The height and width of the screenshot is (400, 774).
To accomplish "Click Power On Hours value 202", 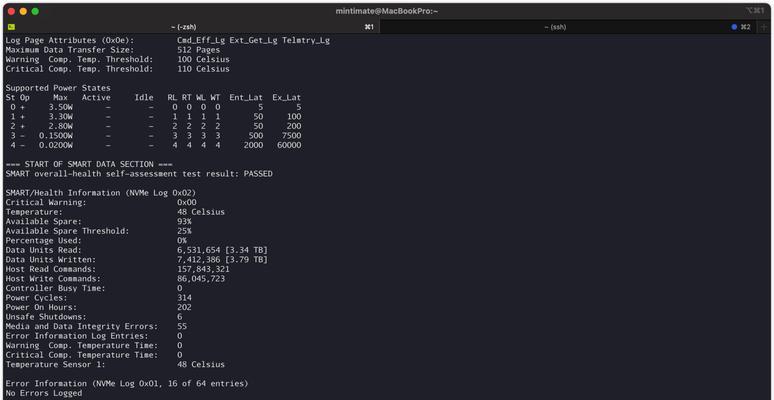I will 184,307.
